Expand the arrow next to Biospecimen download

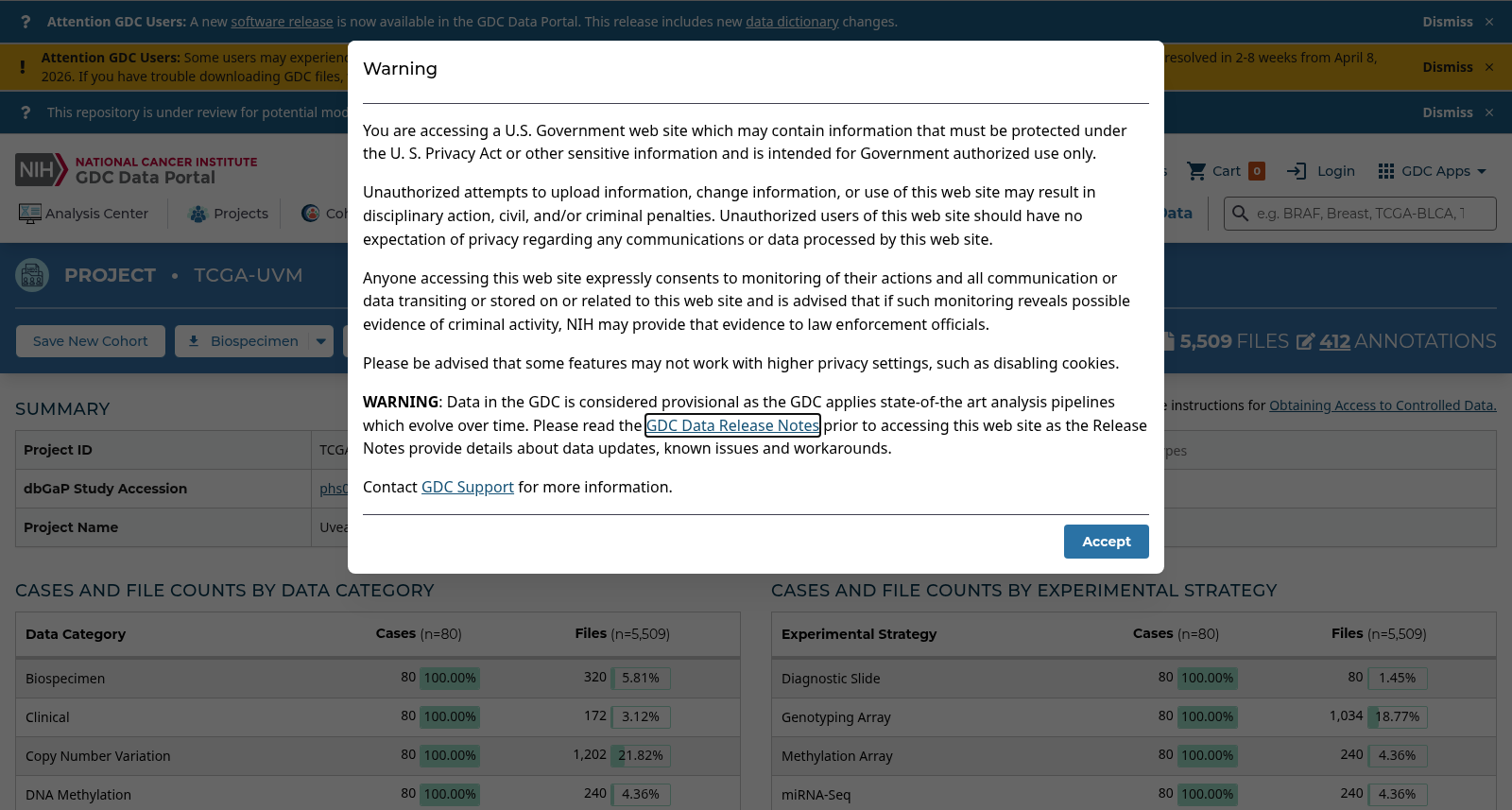(321, 341)
